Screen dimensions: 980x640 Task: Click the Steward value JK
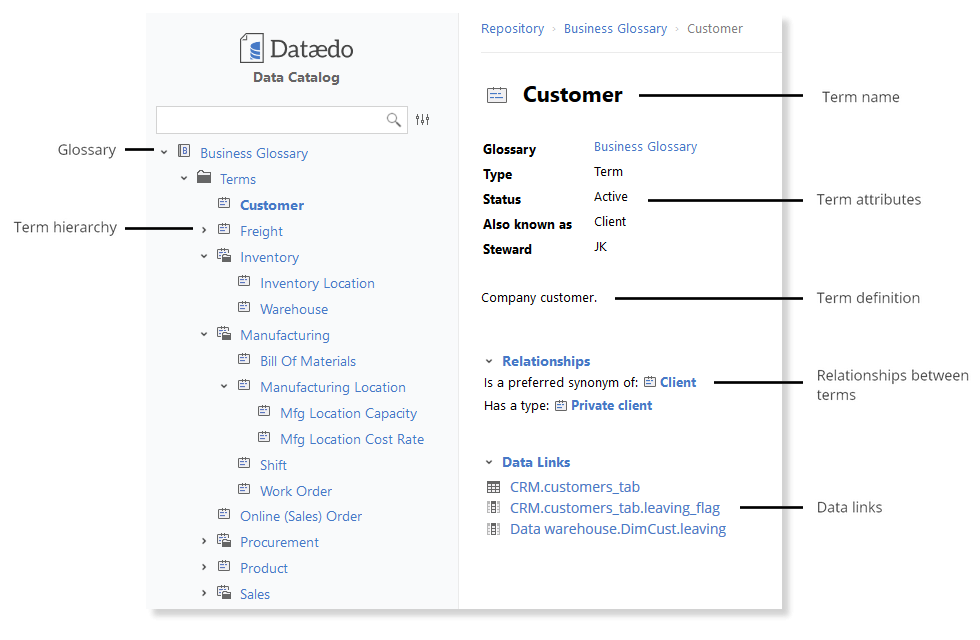pyautogui.click(x=600, y=246)
